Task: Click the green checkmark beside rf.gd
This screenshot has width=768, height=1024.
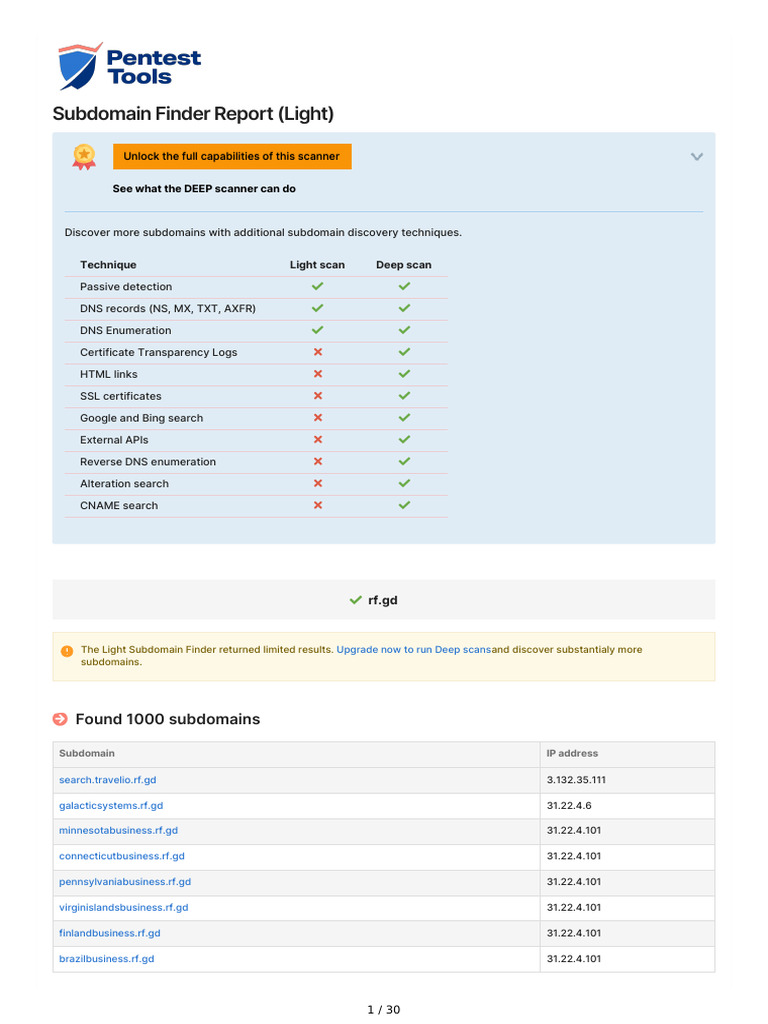Action: click(355, 600)
